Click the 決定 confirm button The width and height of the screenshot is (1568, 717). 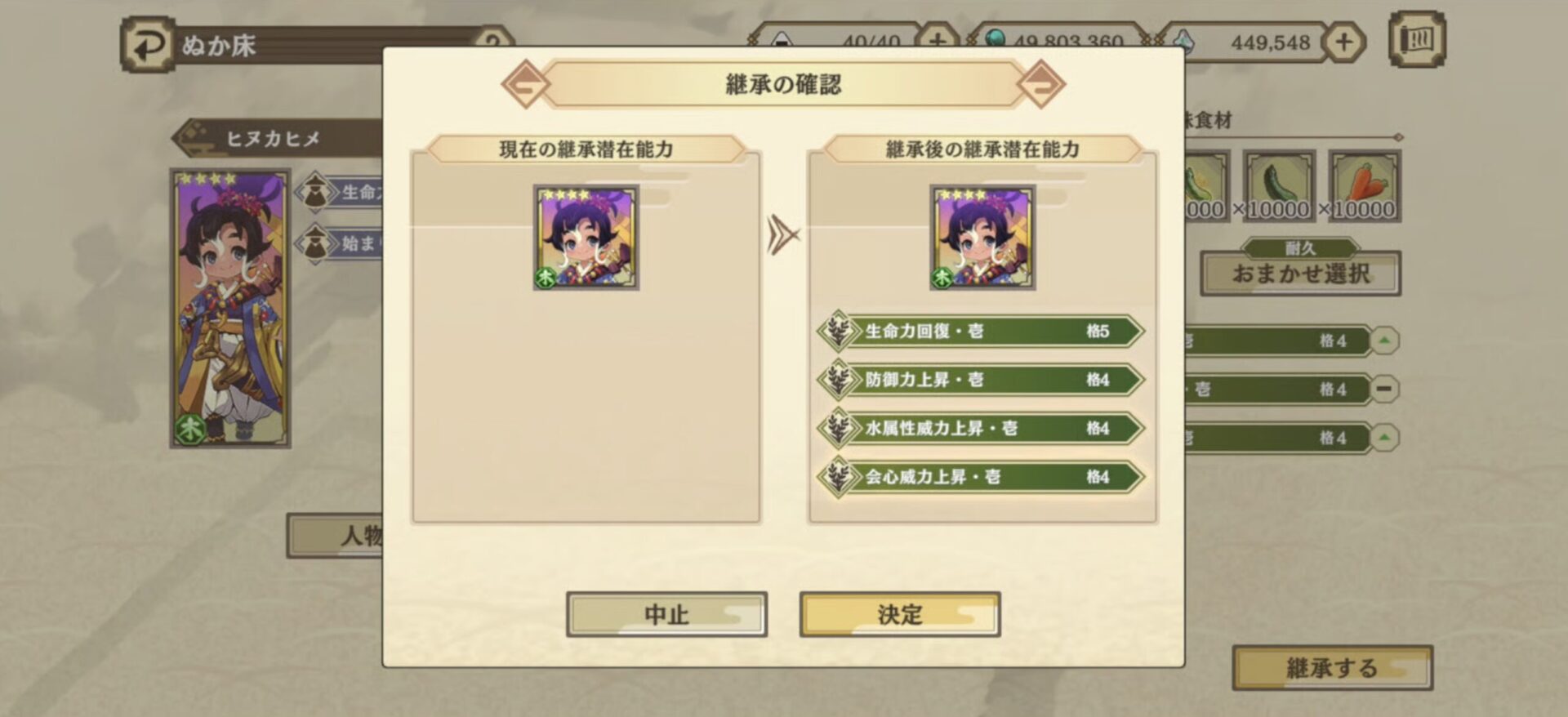tap(900, 614)
